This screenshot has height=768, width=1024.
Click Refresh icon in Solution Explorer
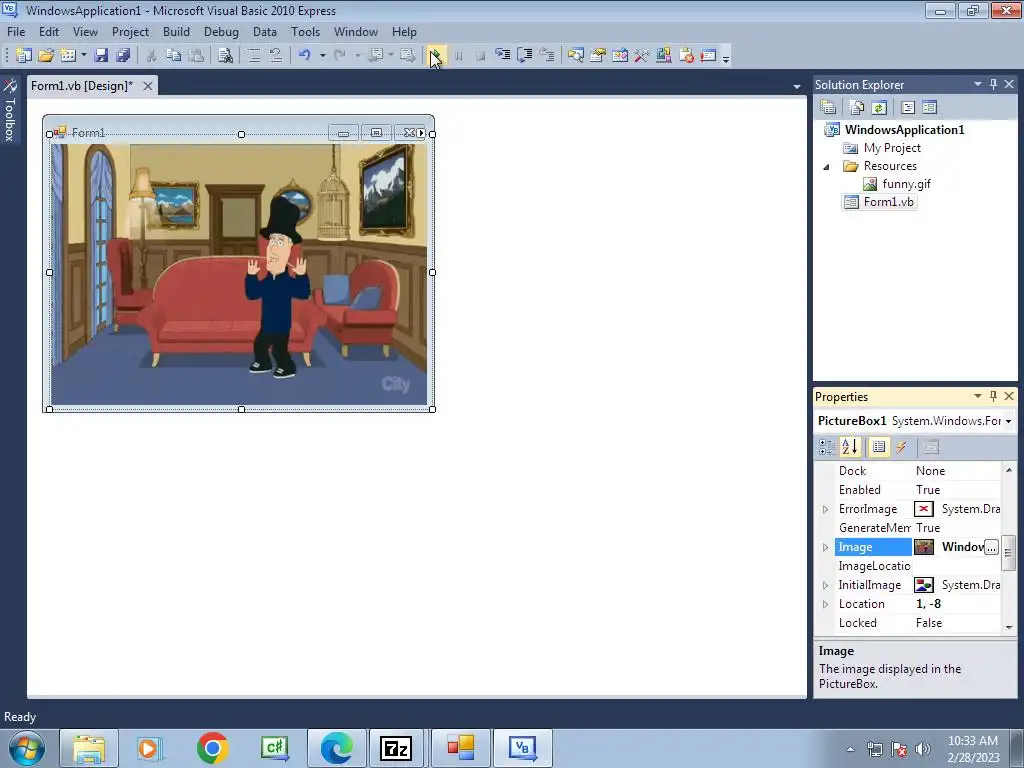(x=879, y=107)
